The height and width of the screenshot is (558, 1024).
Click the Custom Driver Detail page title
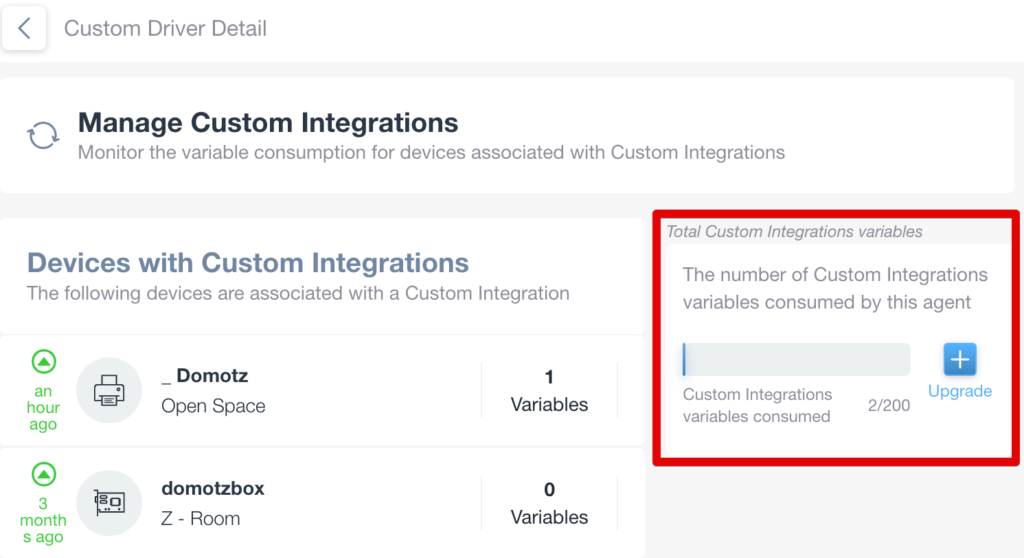pyautogui.click(x=165, y=28)
